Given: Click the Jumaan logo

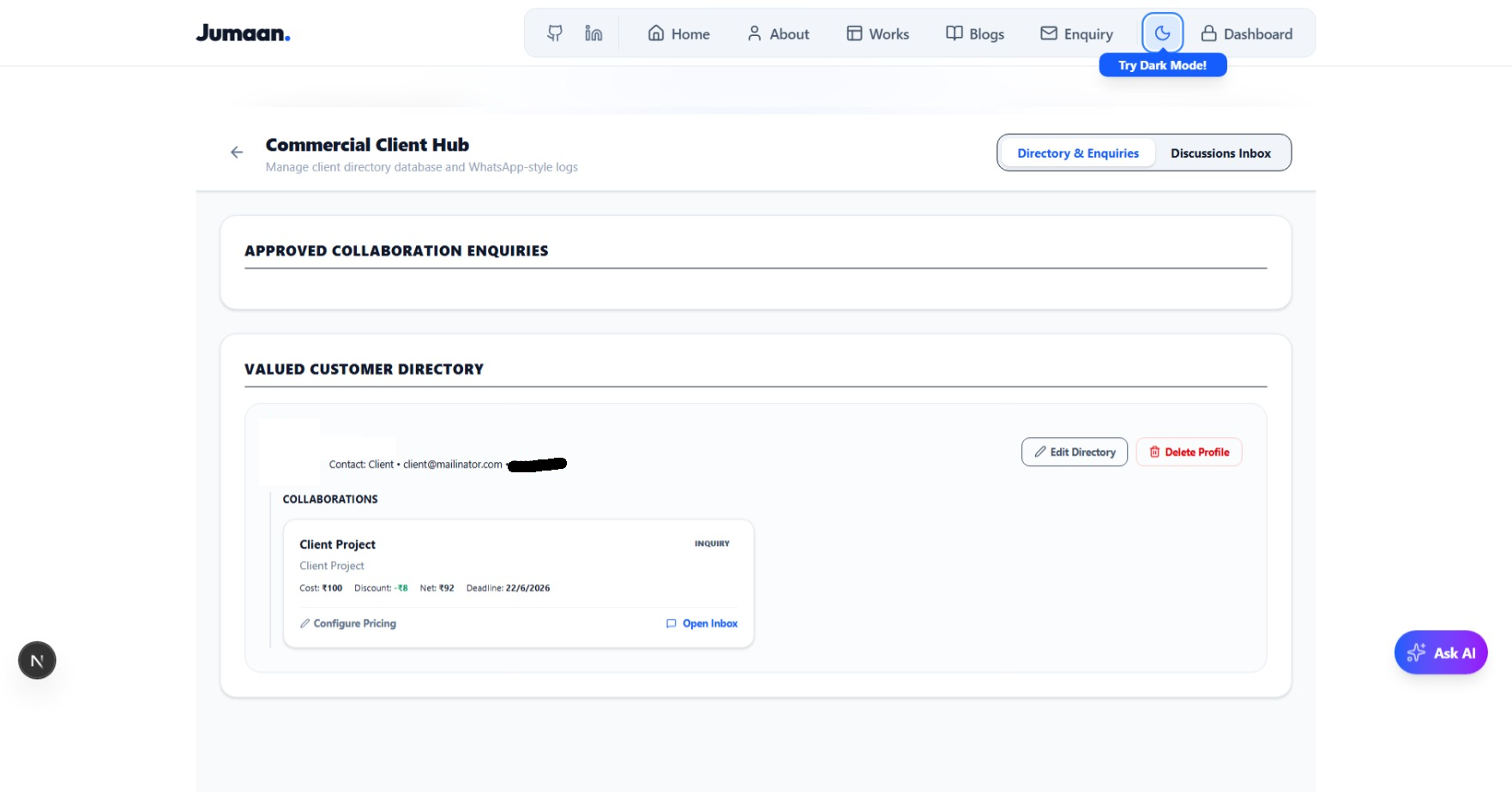Looking at the screenshot, I should coord(243,33).
